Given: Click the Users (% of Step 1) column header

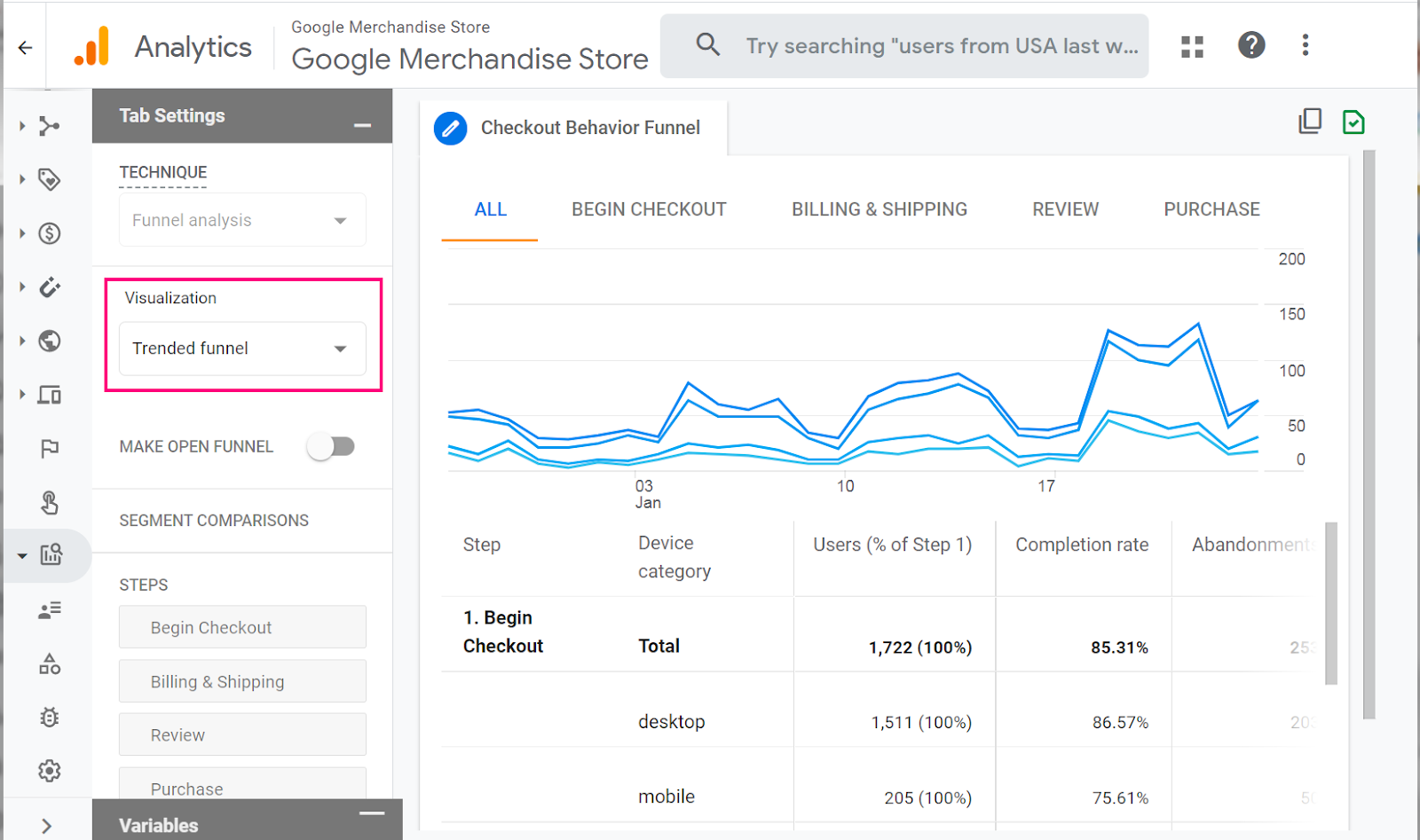Looking at the screenshot, I should (892, 545).
